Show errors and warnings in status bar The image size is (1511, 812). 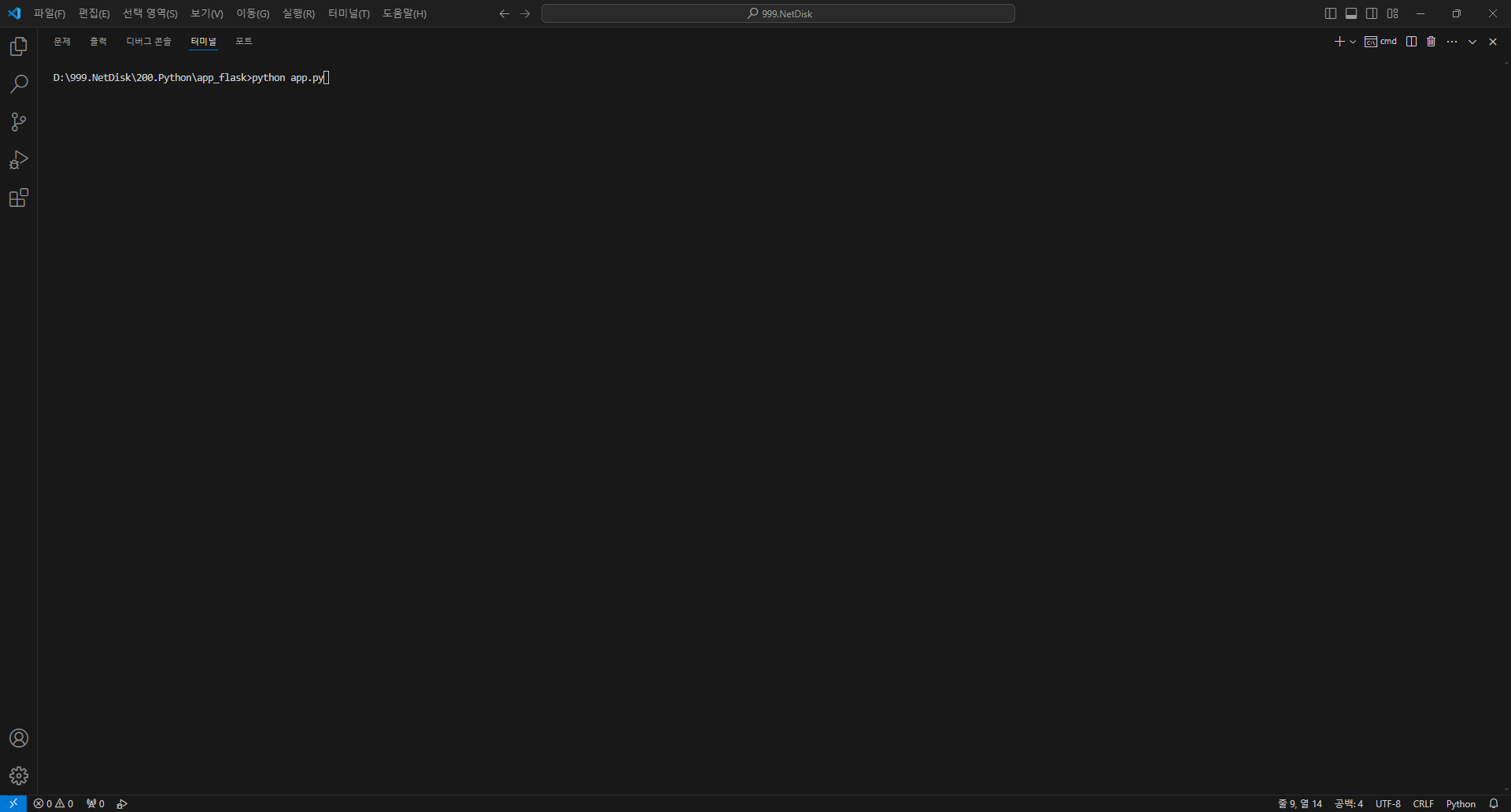point(54,803)
